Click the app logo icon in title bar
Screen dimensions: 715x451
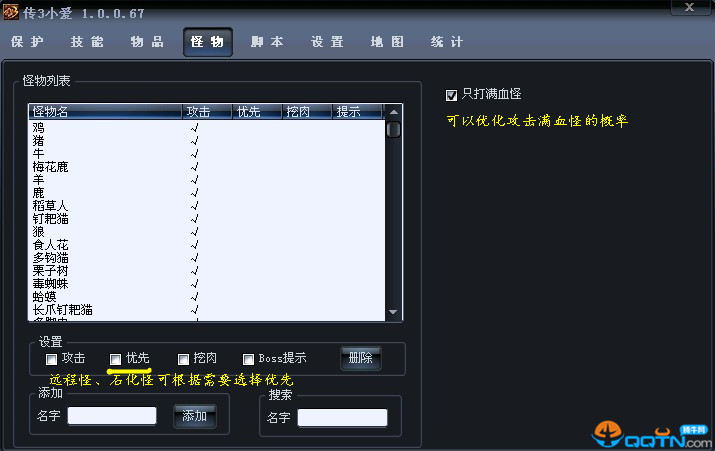(x=11, y=9)
